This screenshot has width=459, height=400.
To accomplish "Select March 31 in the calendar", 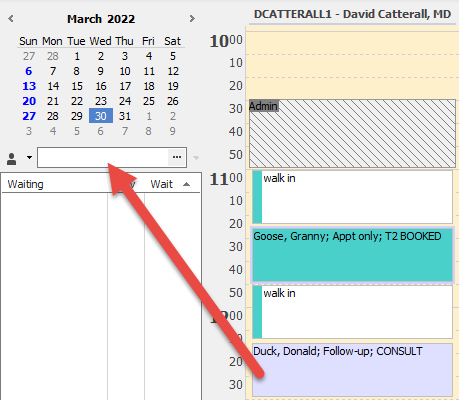I will (x=125, y=116).
